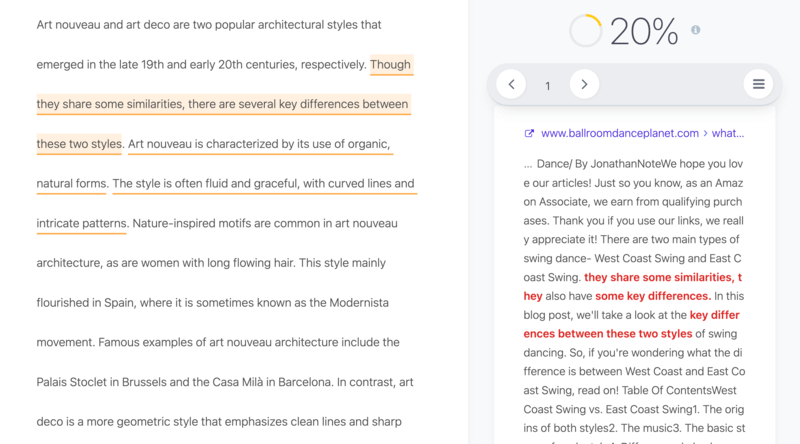Click underlined text 'natural forms.'
Screen dimensions: 800x444
coord(71,184)
